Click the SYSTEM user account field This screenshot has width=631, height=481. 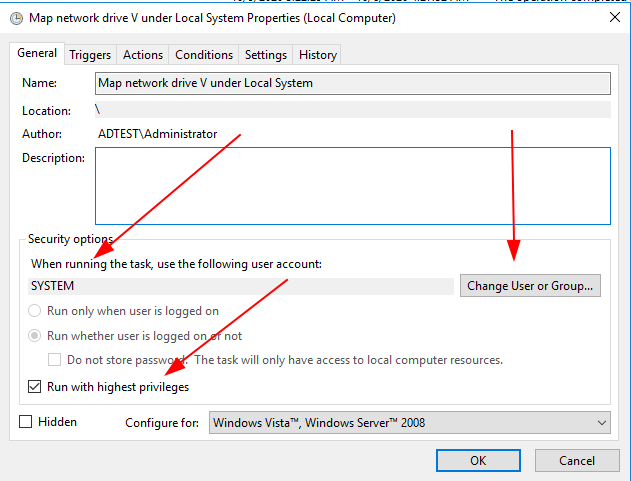(x=242, y=286)
